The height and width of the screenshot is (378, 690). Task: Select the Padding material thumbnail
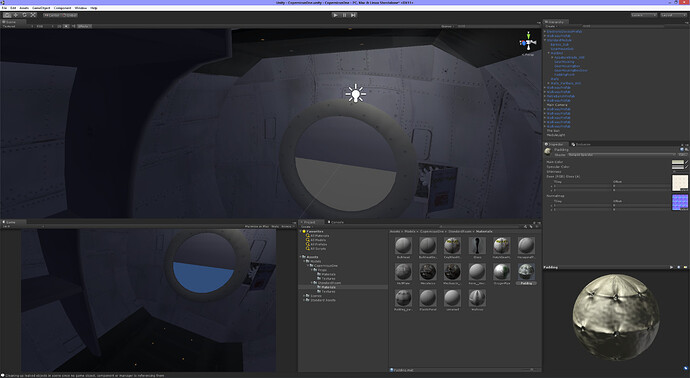pos(526,274)
